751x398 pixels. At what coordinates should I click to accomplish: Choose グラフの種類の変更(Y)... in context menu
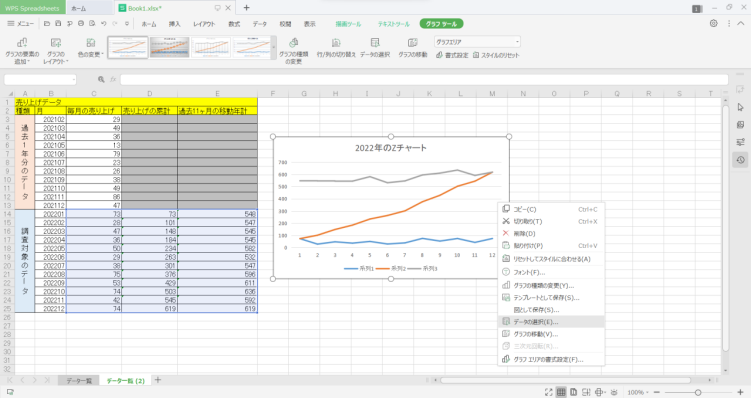click(x=551, y=285)
